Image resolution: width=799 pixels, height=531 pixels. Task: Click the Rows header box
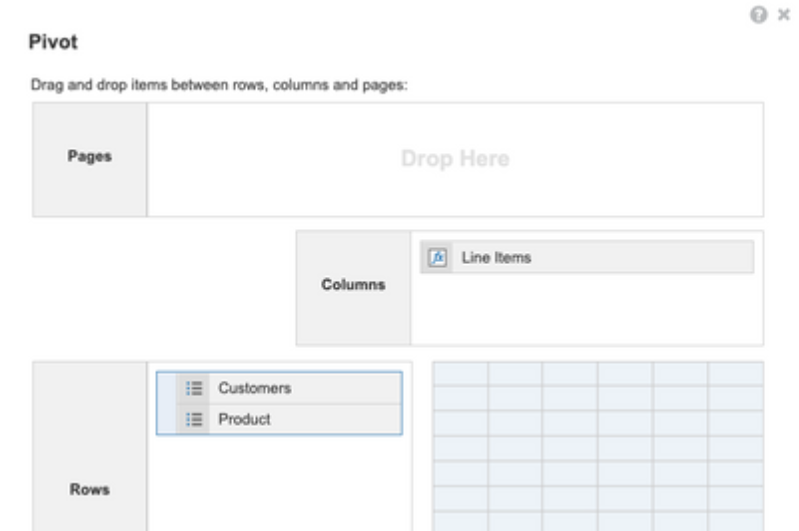[x=90, y=489]
